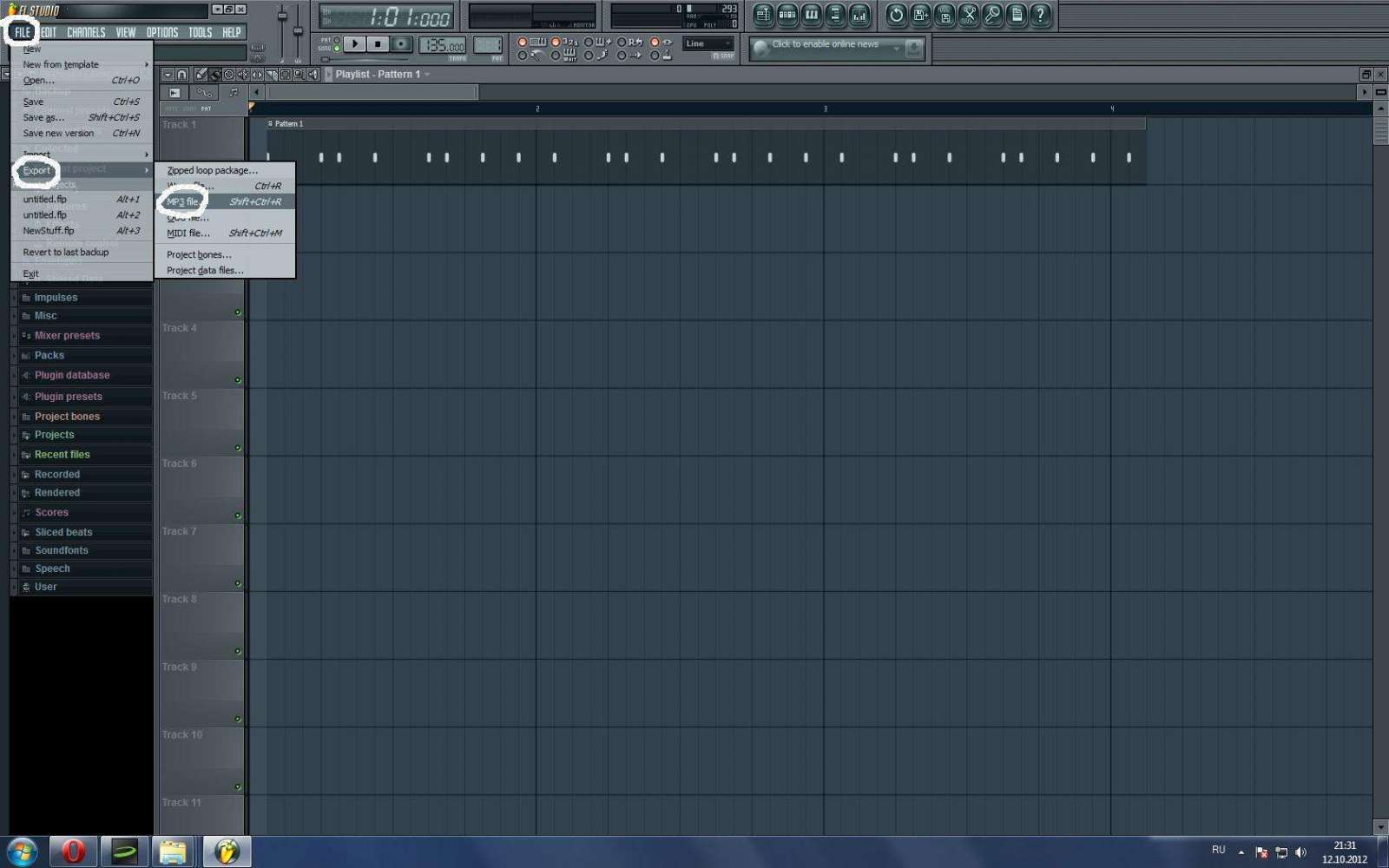Click the tempo display showing 135
Viewport: 1389px width, 868px height.
[x=443, y=45]
